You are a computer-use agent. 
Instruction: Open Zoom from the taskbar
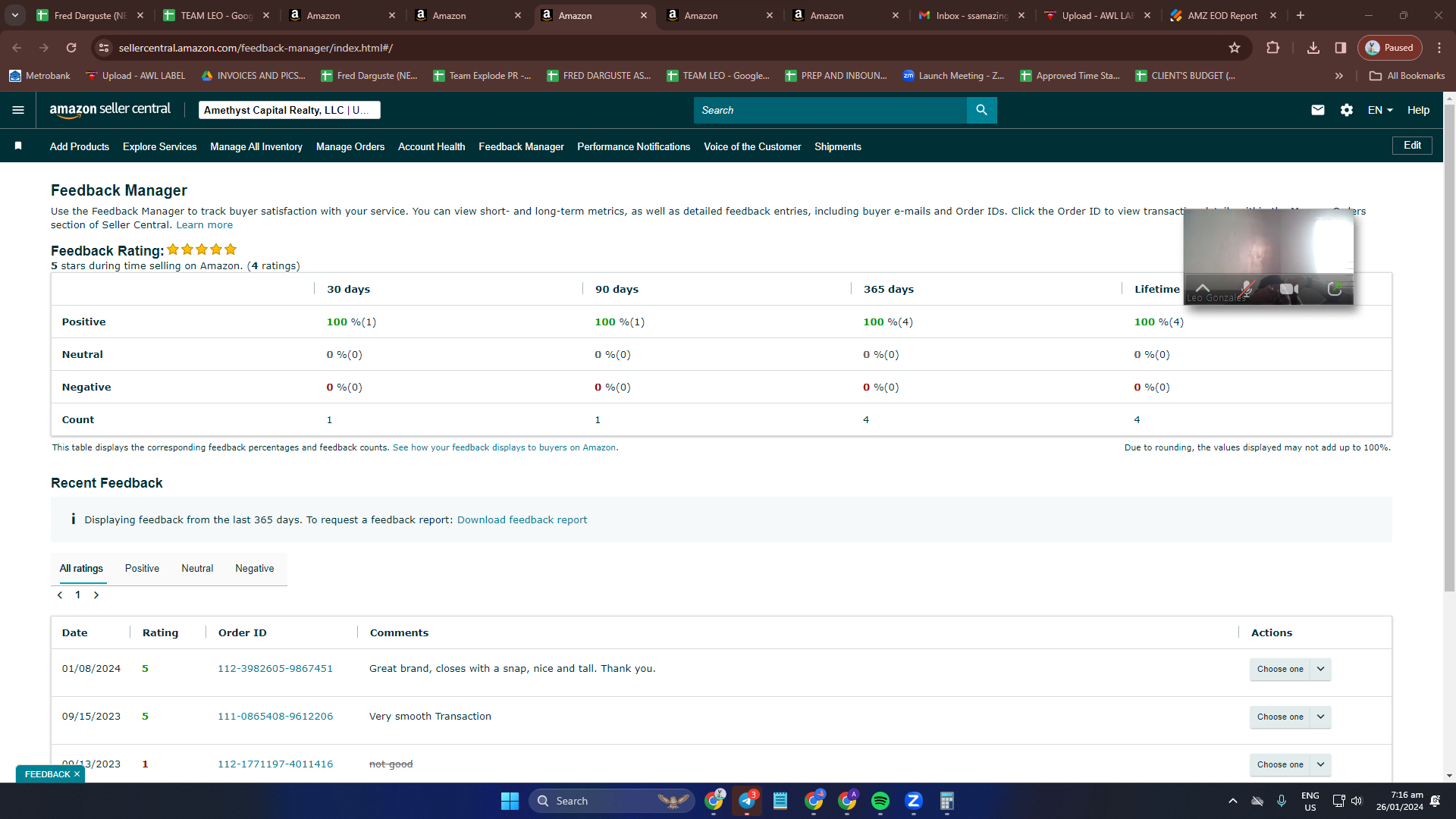[914, 801]
